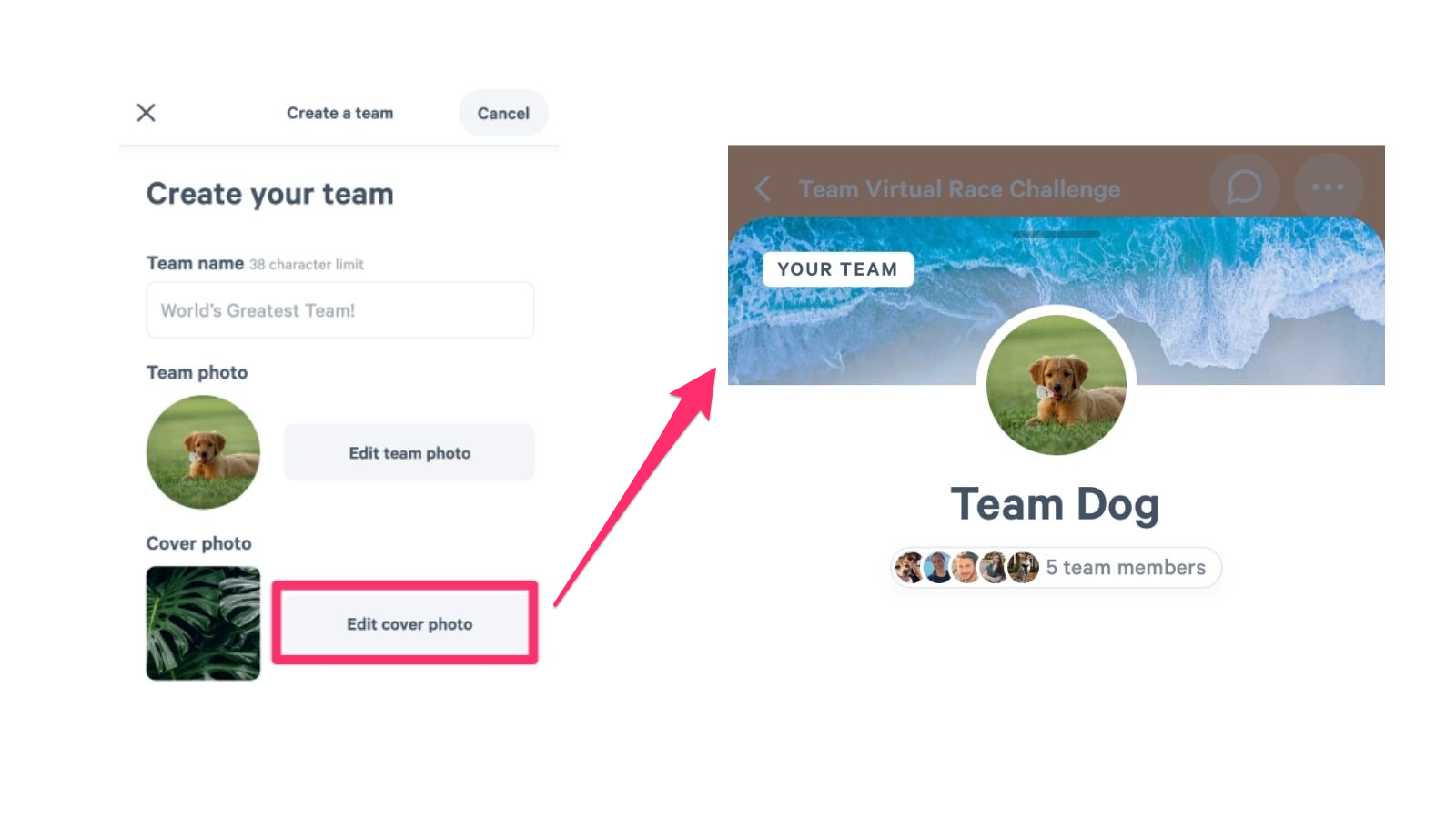Image resolution: width=1456 pixels, height=819 pixels.
Task: Click the Cancel button
Action: [503, 113]
